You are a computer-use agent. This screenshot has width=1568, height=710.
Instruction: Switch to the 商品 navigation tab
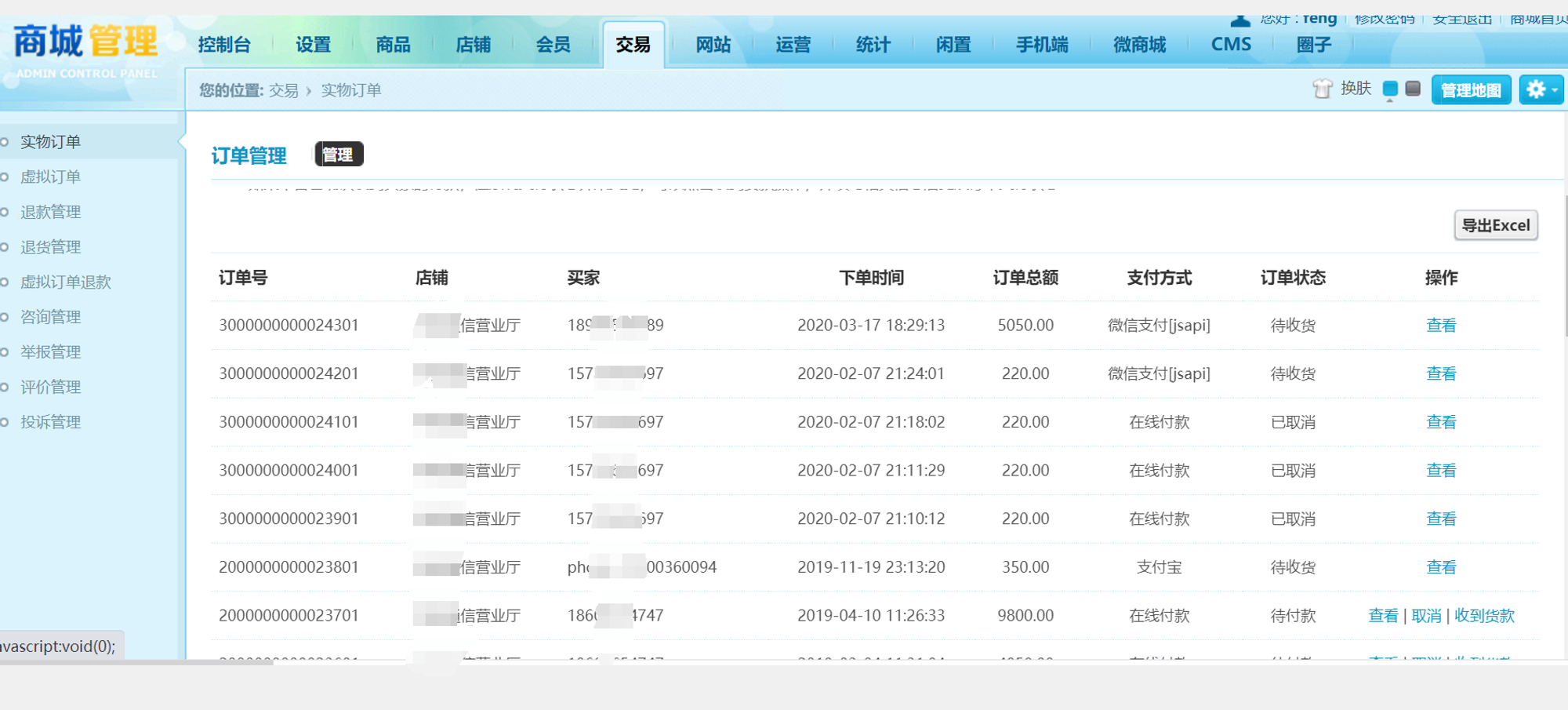tap(393, 45)
